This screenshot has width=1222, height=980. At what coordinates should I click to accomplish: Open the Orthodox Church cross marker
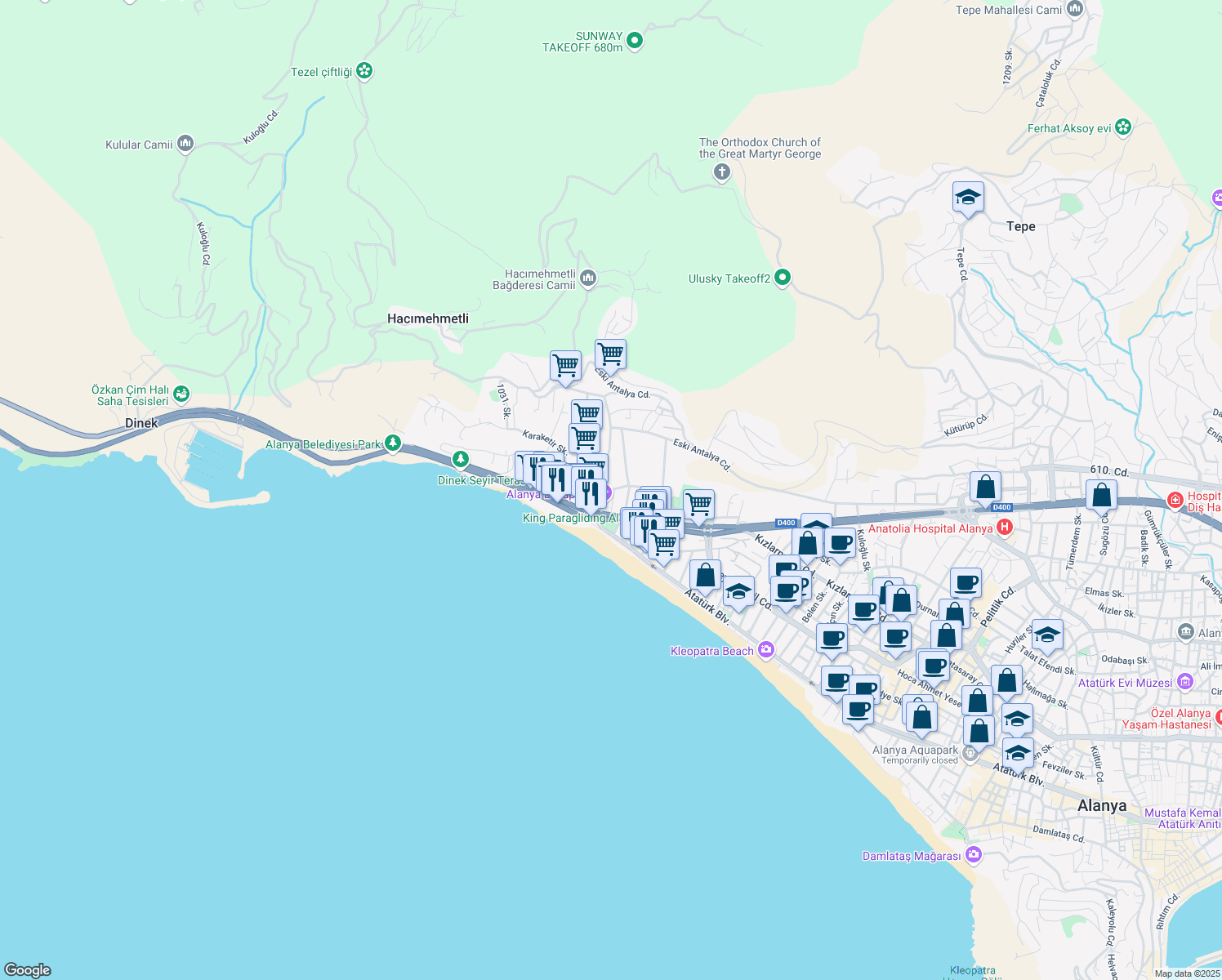721,172
